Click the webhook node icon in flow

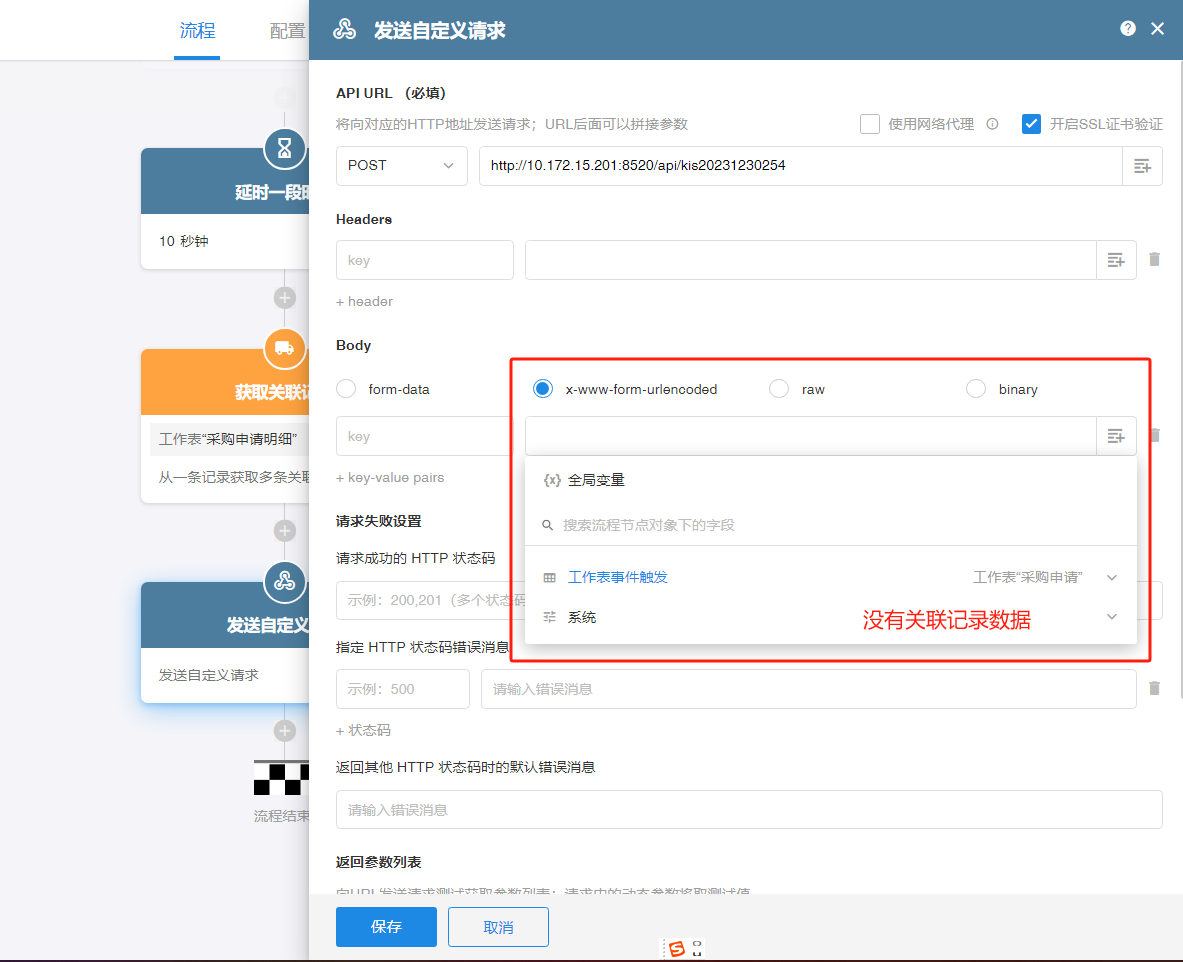pyautogui.click(x=285, y=581)
